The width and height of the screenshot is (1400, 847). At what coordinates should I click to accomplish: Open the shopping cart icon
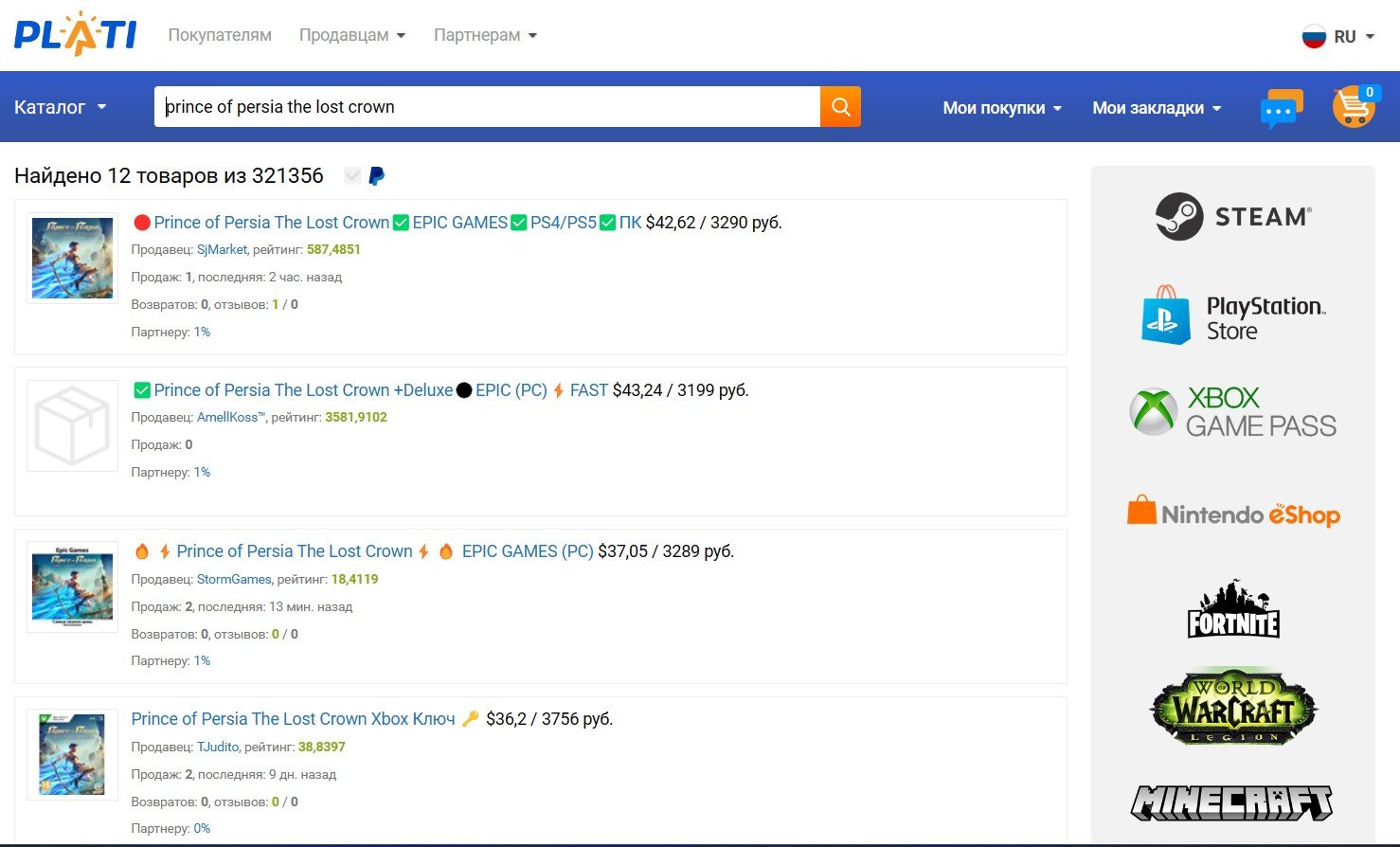tap(1353, 107)
